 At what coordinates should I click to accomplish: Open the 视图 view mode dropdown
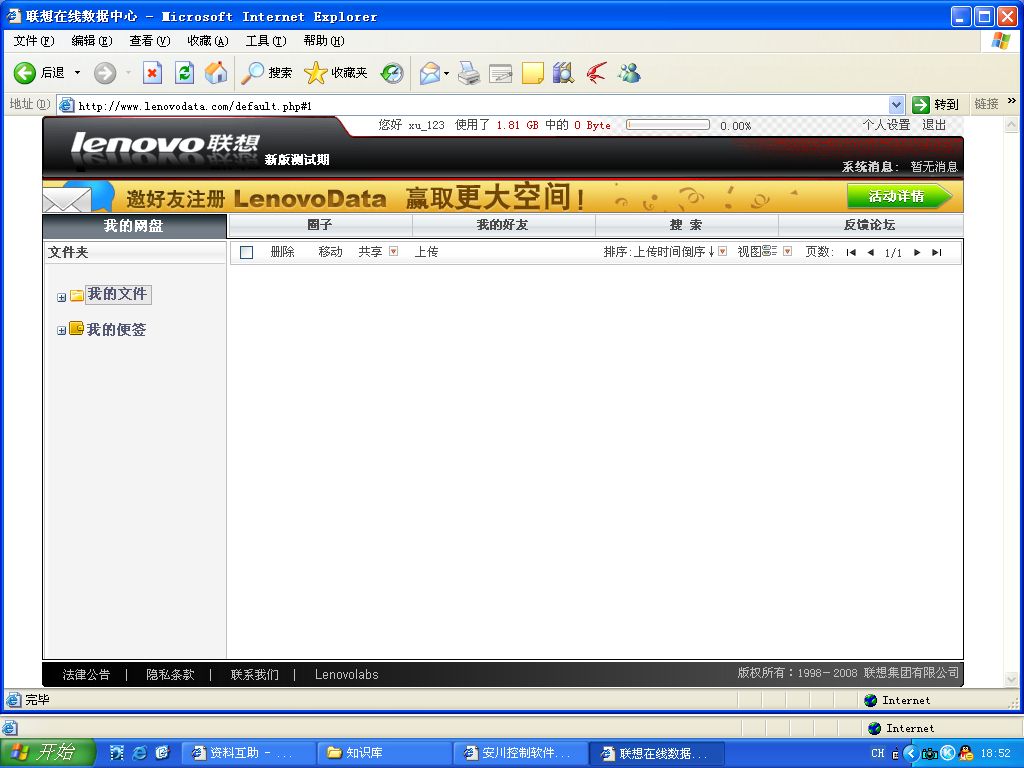787,252
